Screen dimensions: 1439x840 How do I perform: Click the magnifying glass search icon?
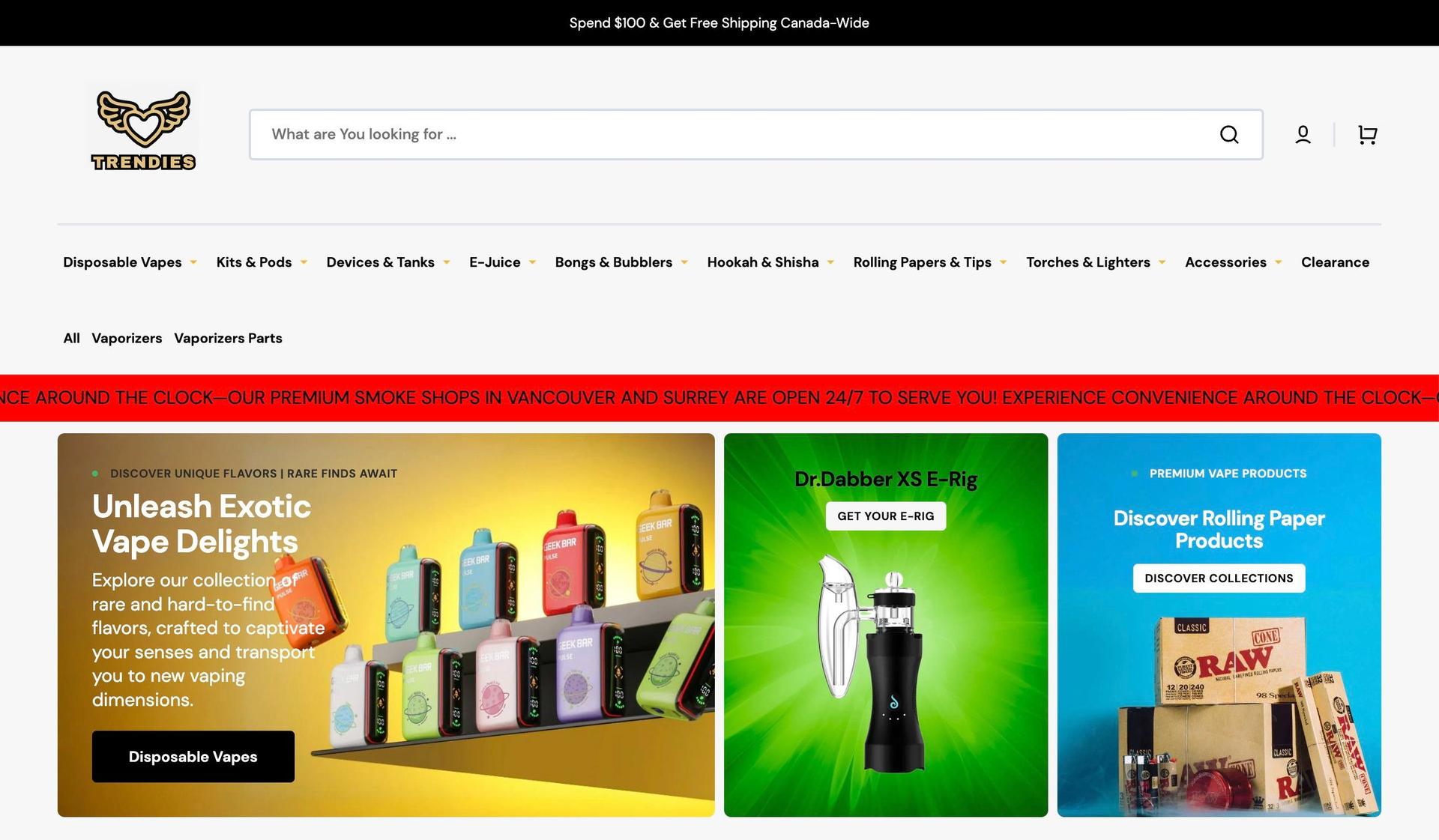click(x=1229, y=134)
